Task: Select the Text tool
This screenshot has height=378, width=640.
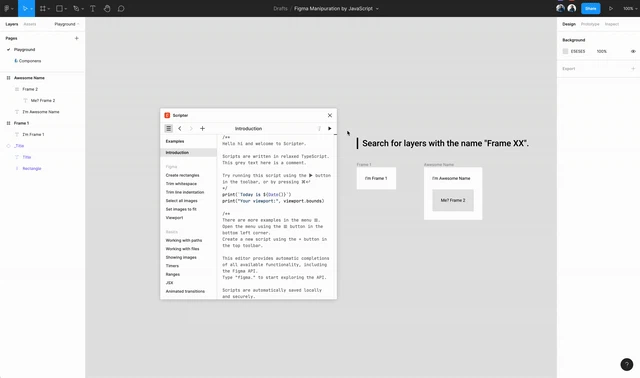Action: (93, 8)
